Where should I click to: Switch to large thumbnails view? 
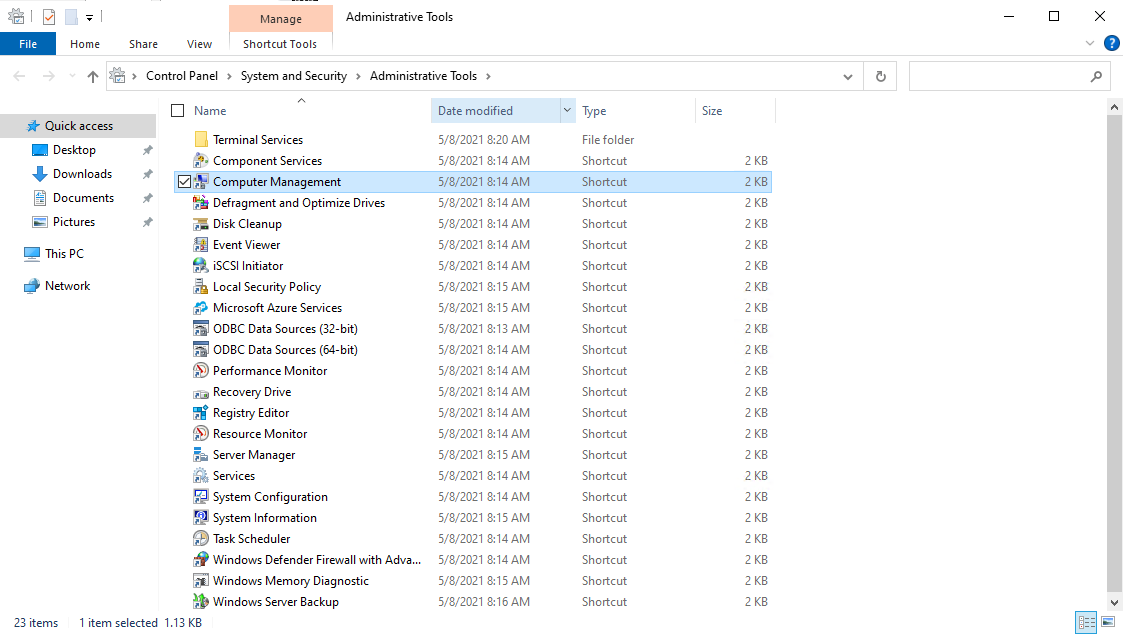[x=1109, y=622]
